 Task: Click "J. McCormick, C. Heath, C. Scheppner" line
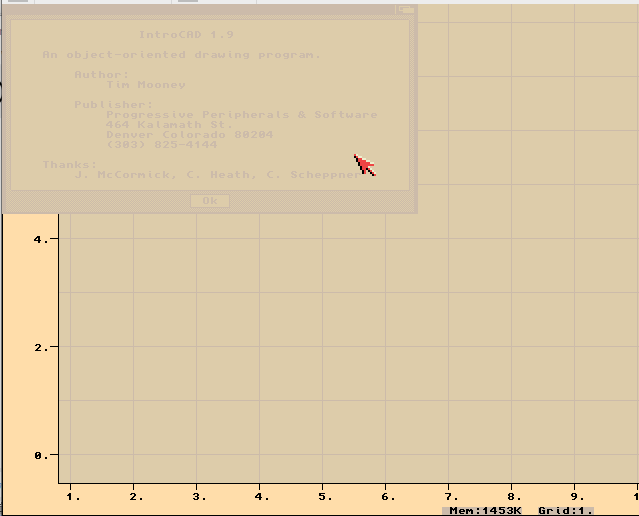[x=218, y=175]
